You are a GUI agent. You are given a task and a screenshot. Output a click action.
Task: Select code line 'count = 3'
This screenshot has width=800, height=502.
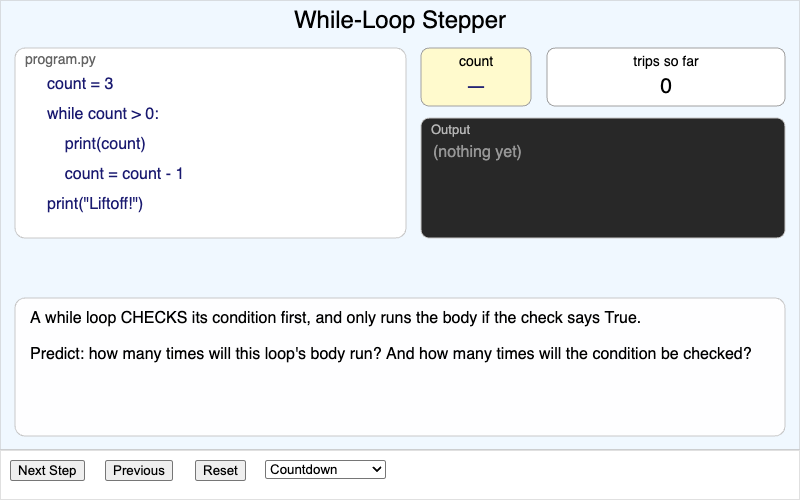[80, 84]
